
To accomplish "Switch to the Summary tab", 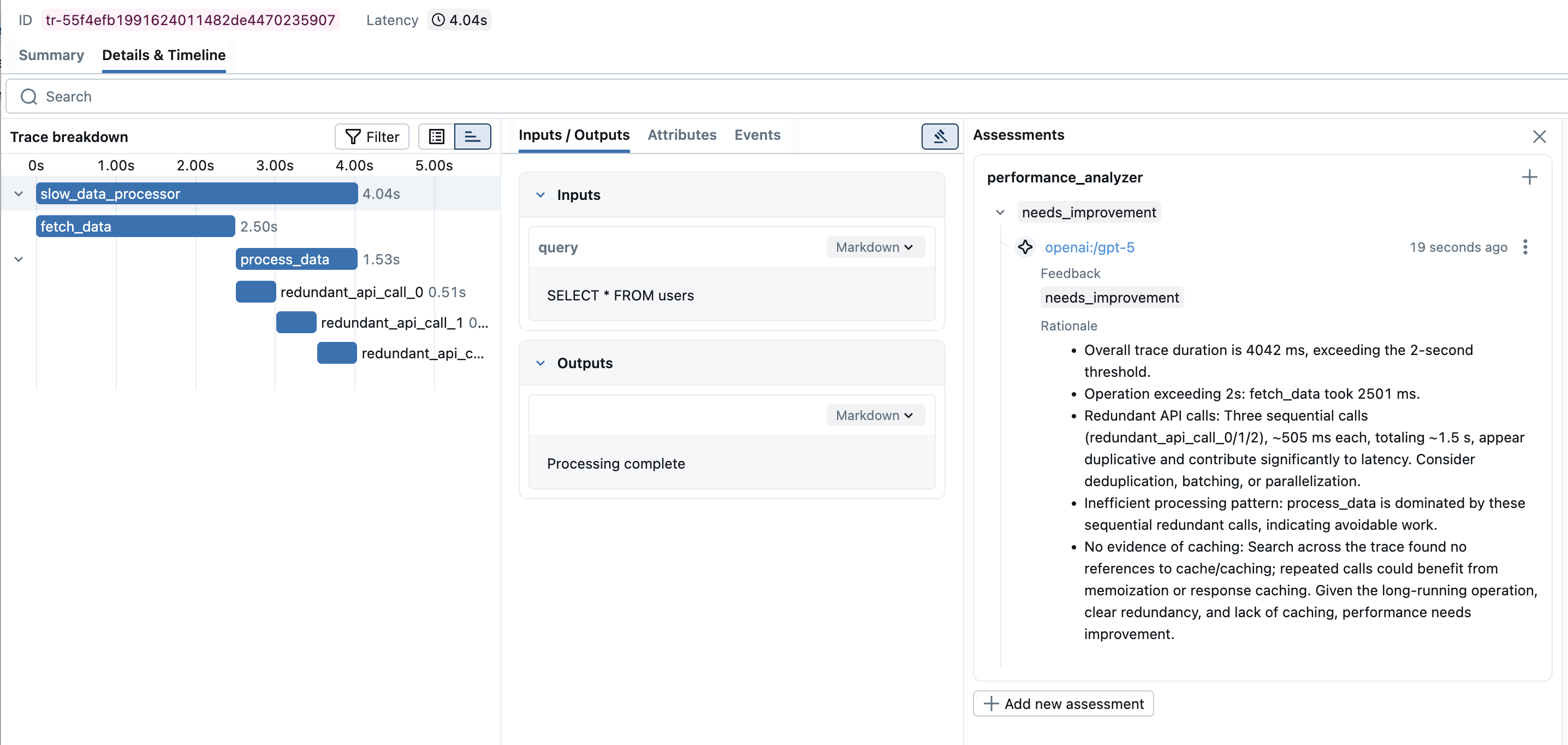I will point(51,55).
